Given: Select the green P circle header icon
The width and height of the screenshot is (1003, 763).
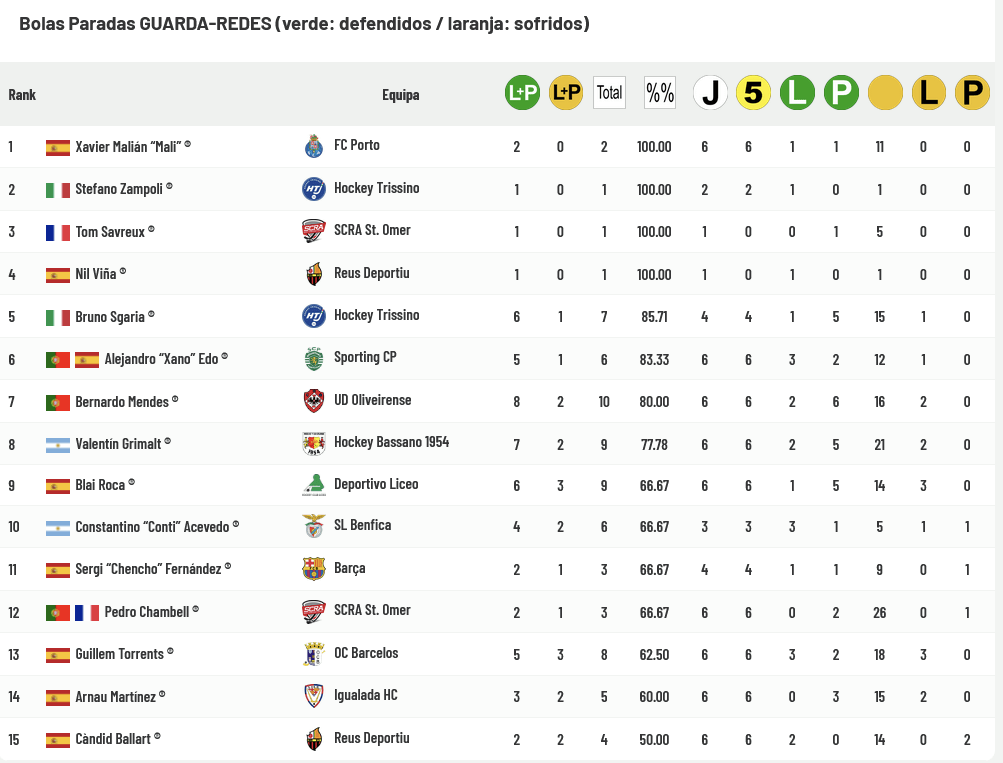Looking at the screenshot, I should (x=841, y=93).
